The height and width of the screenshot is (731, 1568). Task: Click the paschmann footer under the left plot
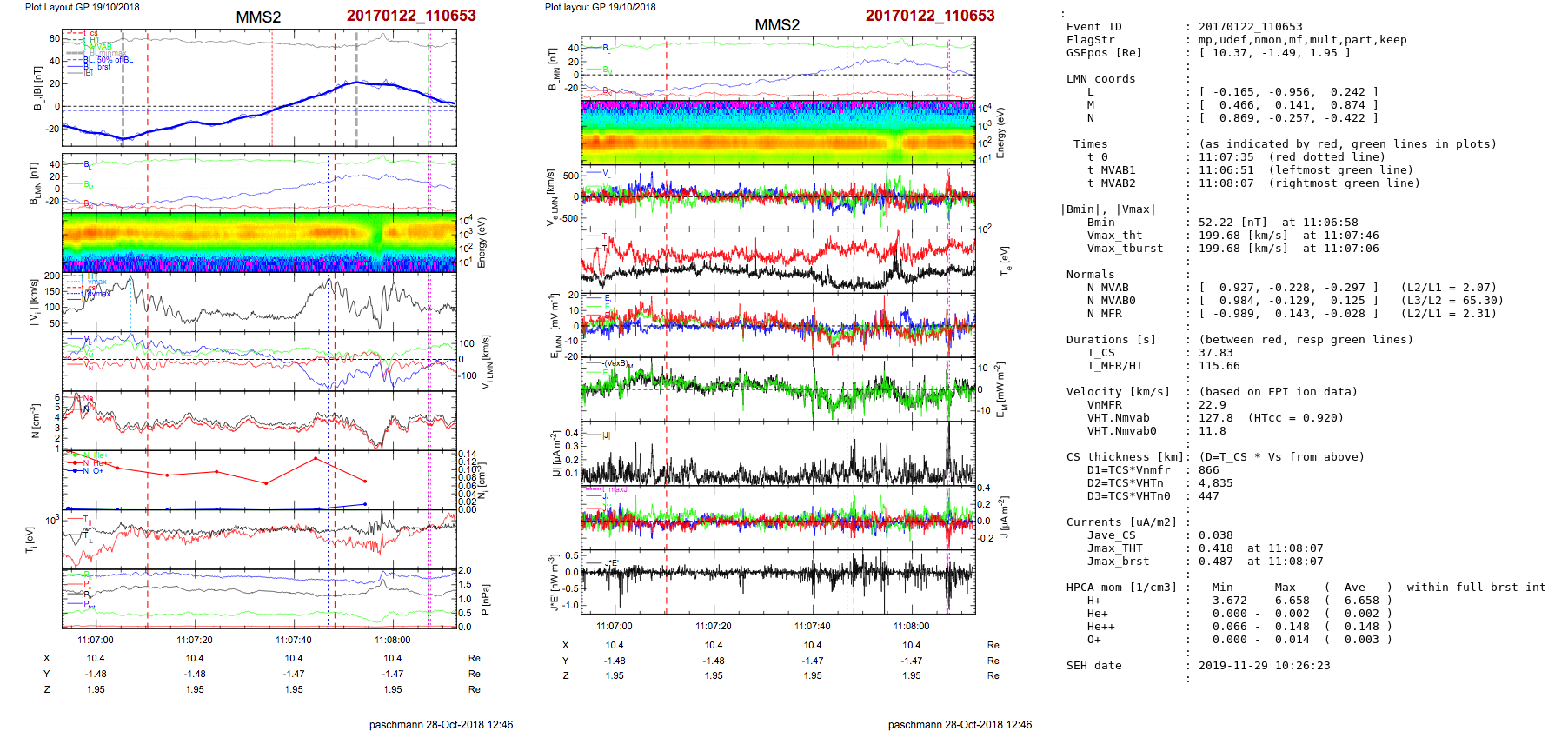click(441, 724)
